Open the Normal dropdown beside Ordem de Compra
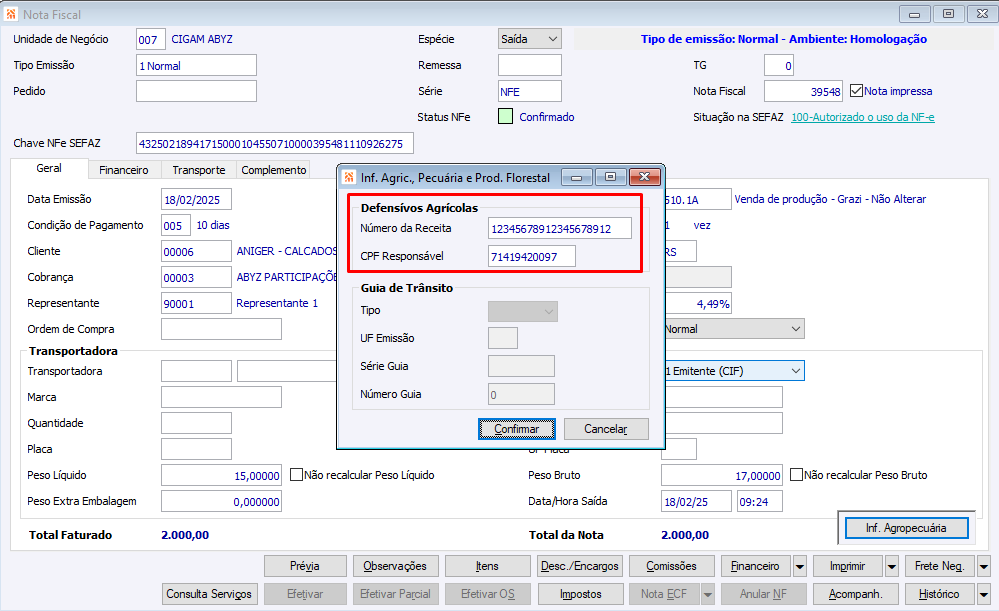 coord(733,329)
